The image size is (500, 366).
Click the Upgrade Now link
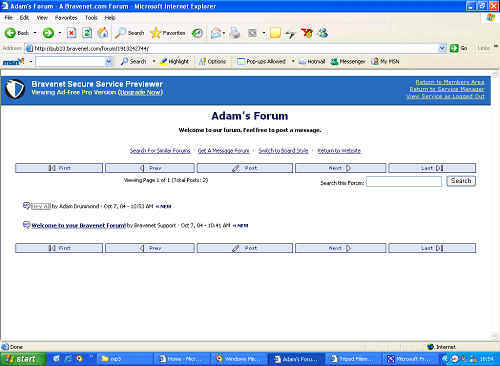[x=140, y=92]
